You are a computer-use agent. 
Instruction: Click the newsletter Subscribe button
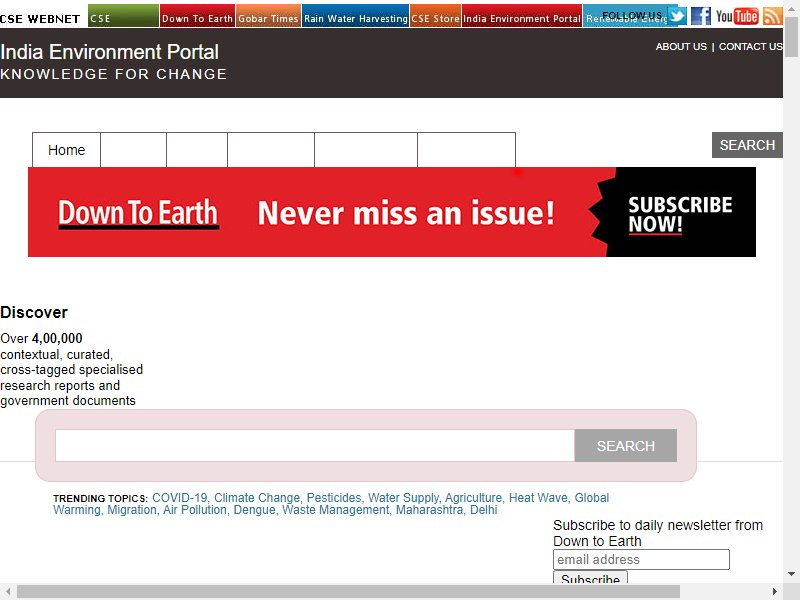coord(590,578)
